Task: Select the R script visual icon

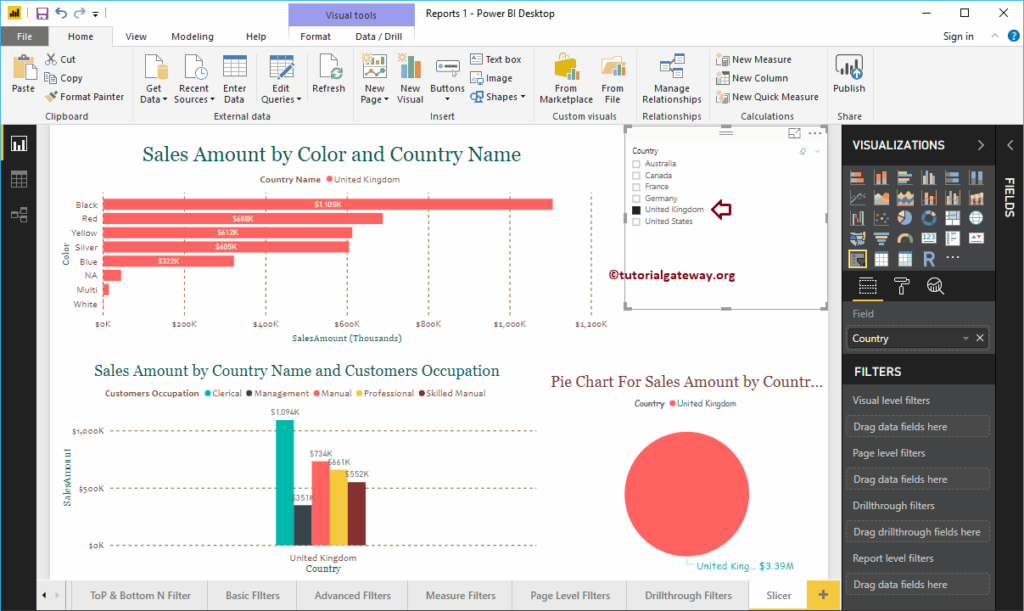Action: click(929, 259)
